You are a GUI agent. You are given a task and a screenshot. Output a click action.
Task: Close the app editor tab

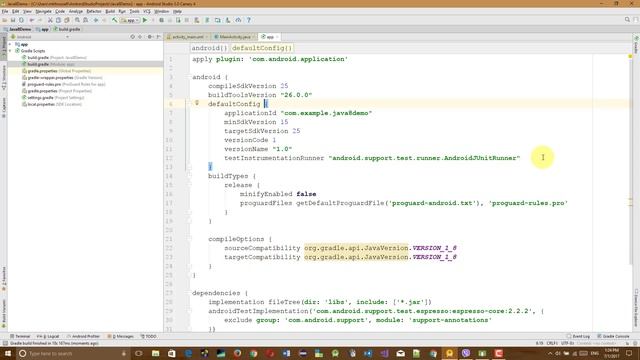(x=277, y=37)
